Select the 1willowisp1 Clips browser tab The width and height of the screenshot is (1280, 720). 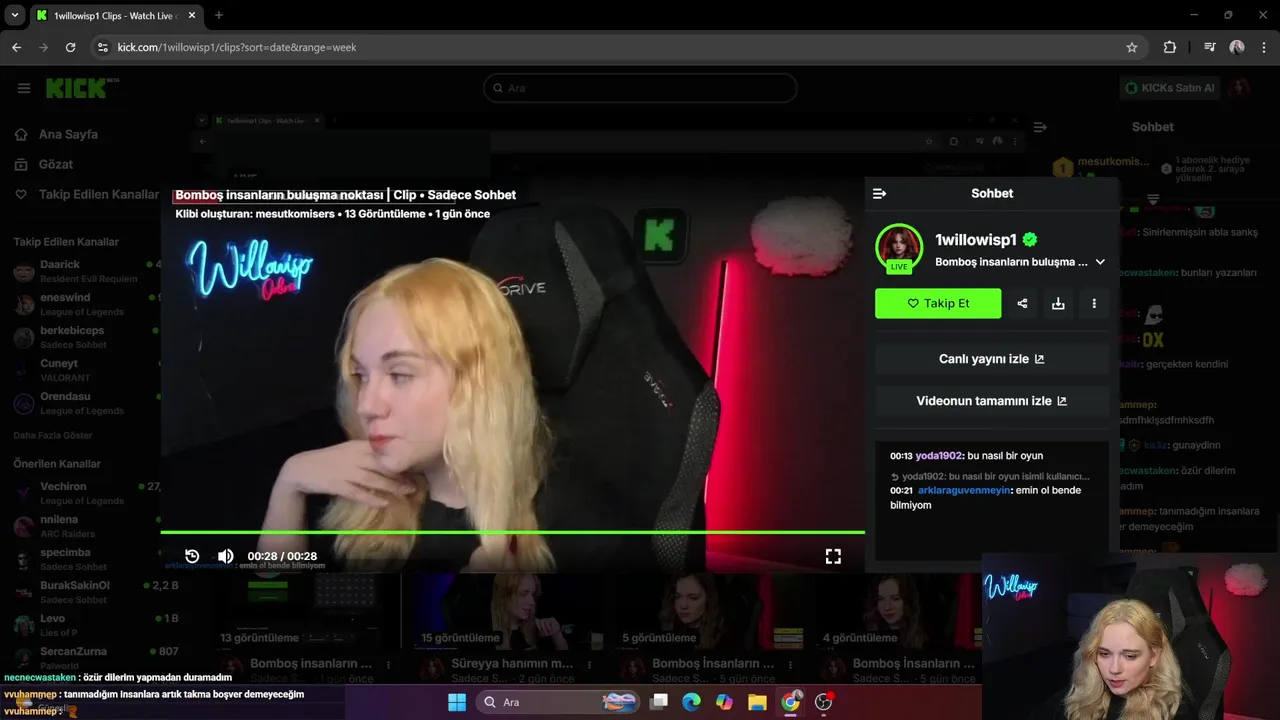[x=114, y=15]
